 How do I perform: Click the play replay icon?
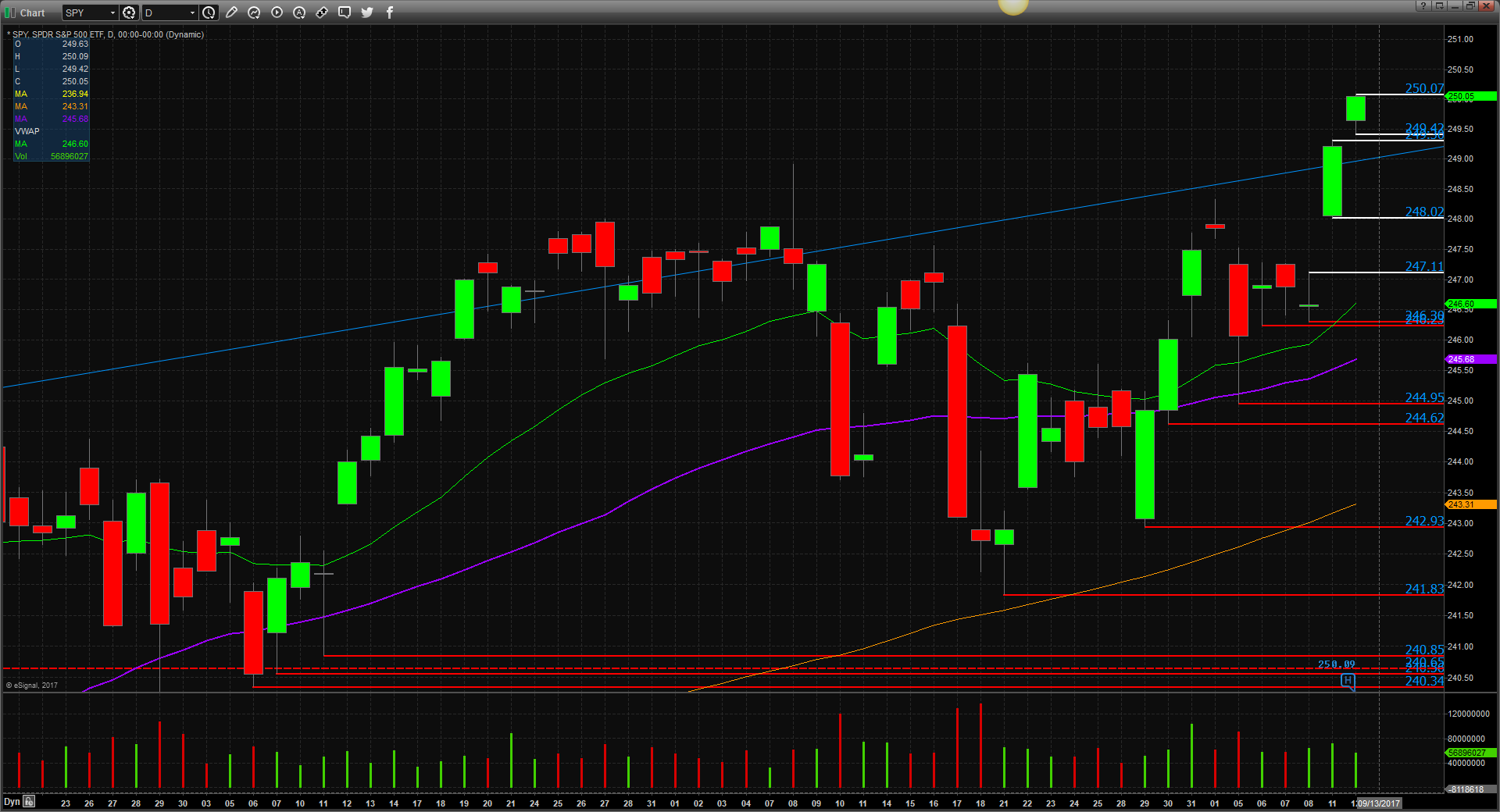(277, 12)
